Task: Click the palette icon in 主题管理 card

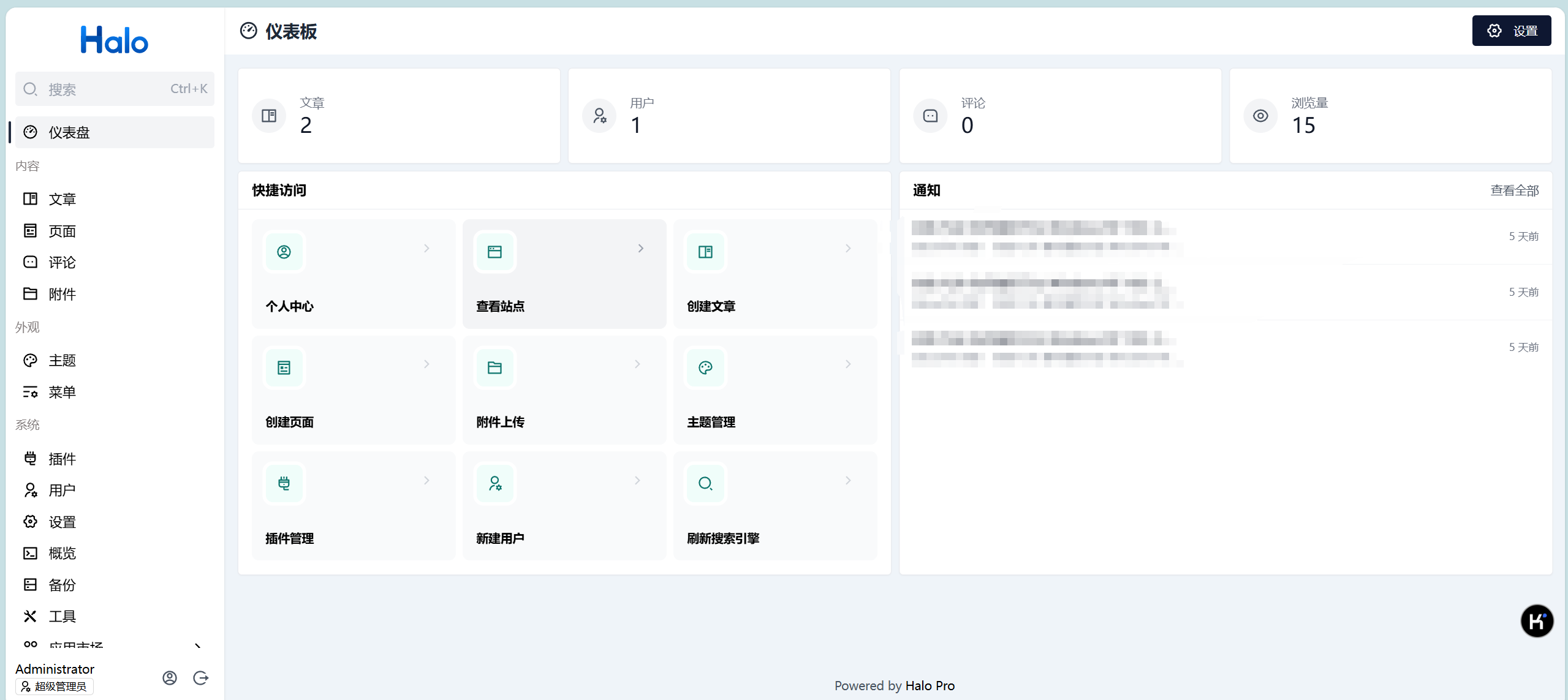Action: tap(705, 367)
